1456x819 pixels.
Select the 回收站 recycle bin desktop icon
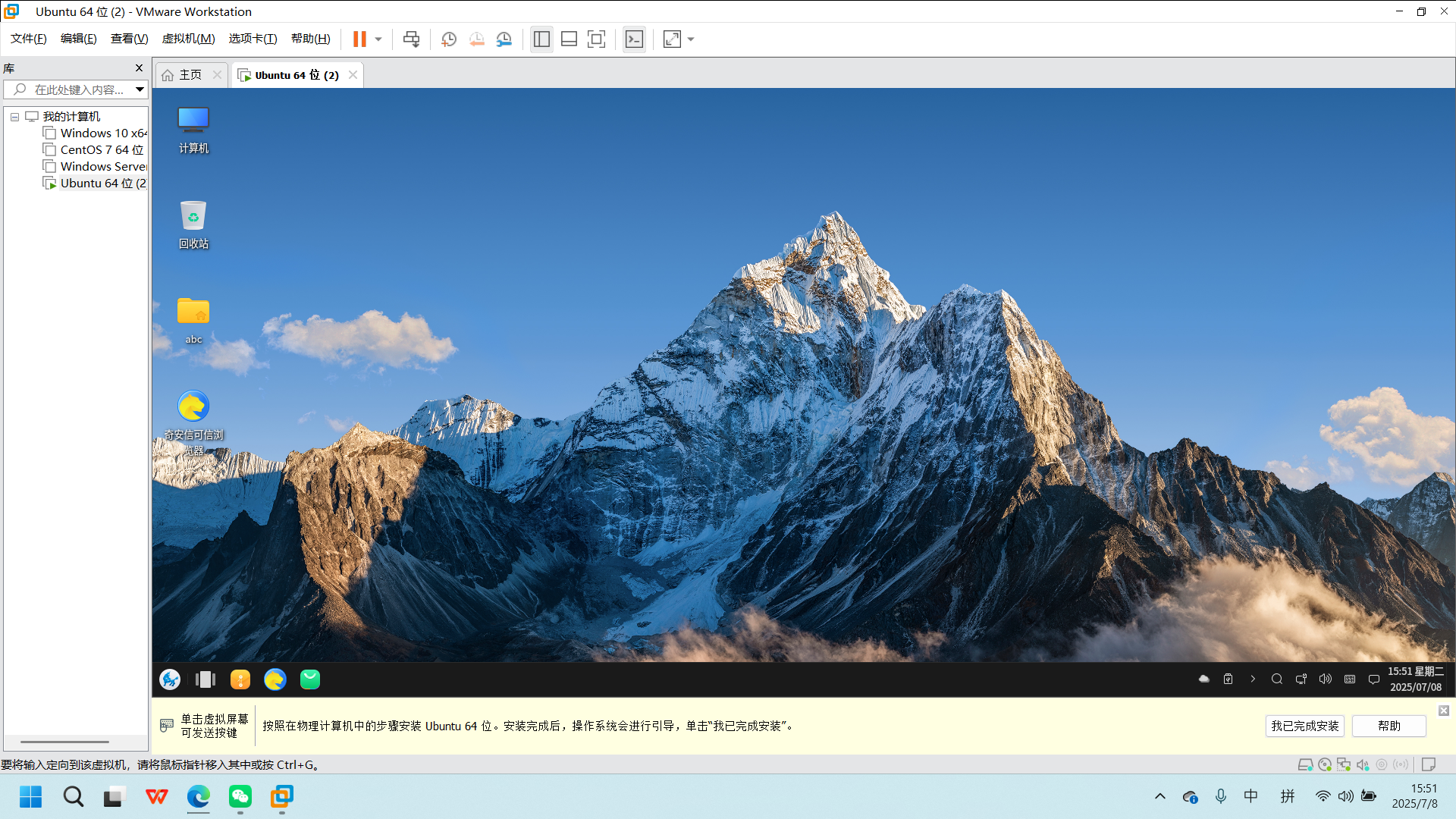[x=193, y=224]
